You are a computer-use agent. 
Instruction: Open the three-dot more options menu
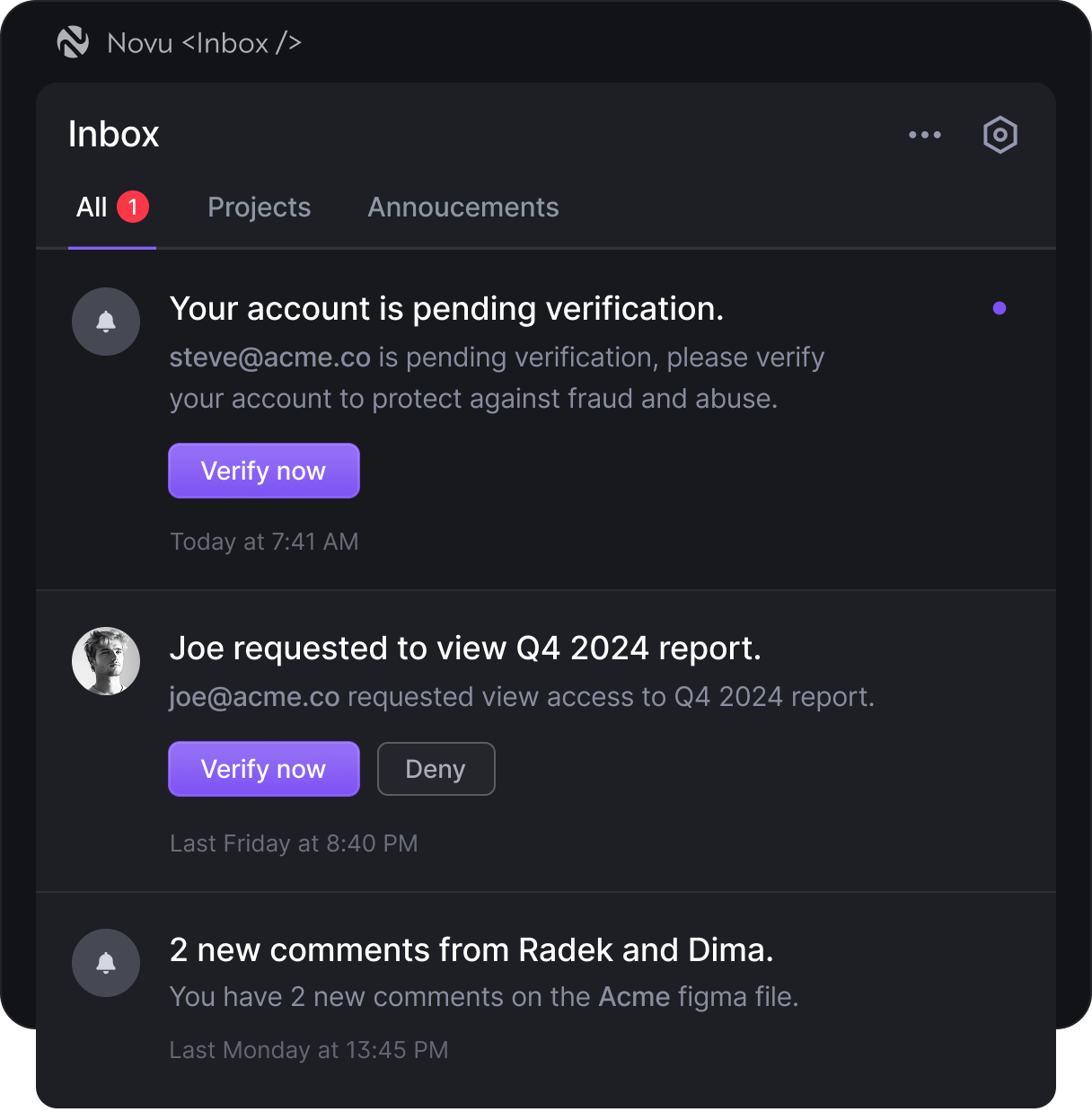924,135
